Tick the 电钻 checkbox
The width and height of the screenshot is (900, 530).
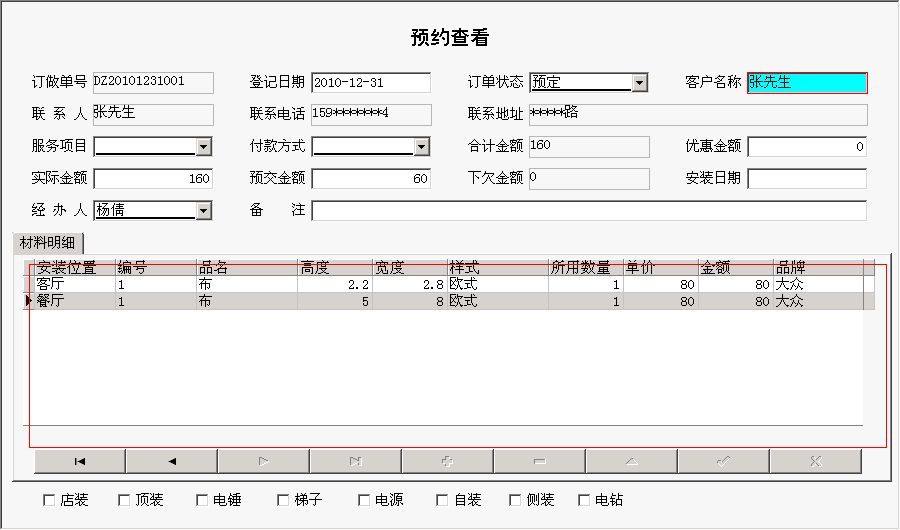click(x=584, y=500)
